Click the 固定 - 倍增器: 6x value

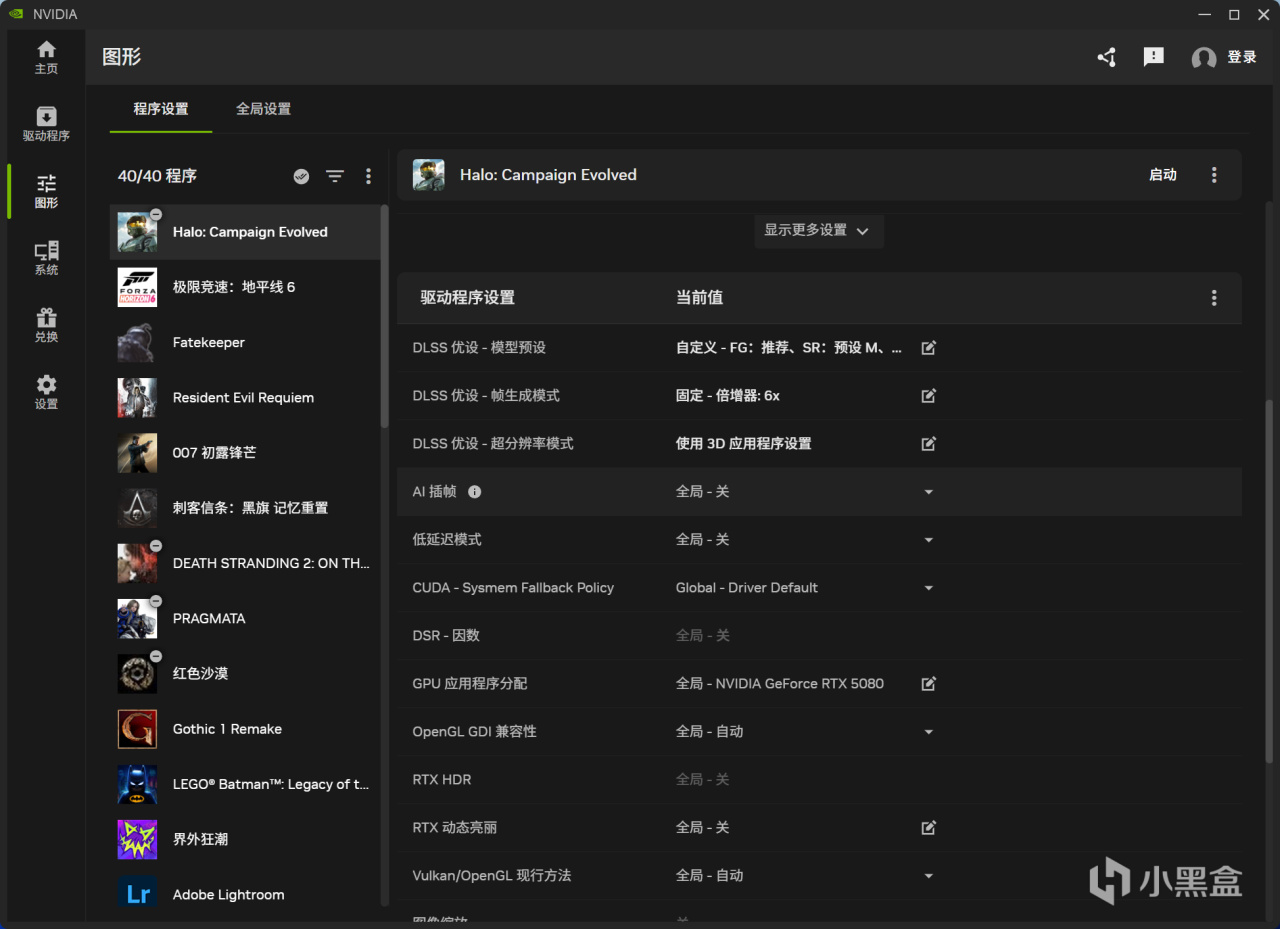click(728, 396)
